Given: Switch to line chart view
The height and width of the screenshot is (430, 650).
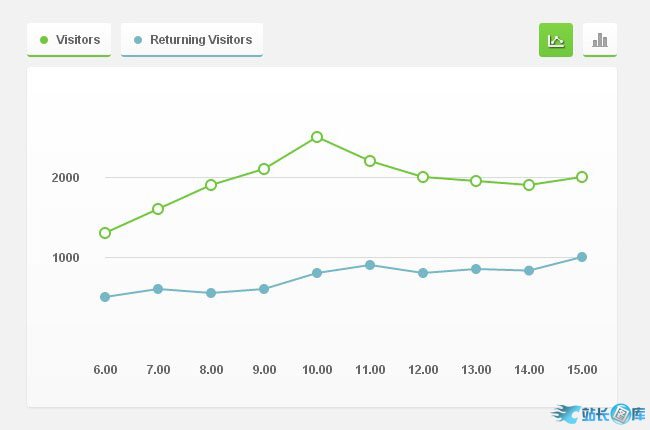Looking at the screenshot, I should 556,40.
